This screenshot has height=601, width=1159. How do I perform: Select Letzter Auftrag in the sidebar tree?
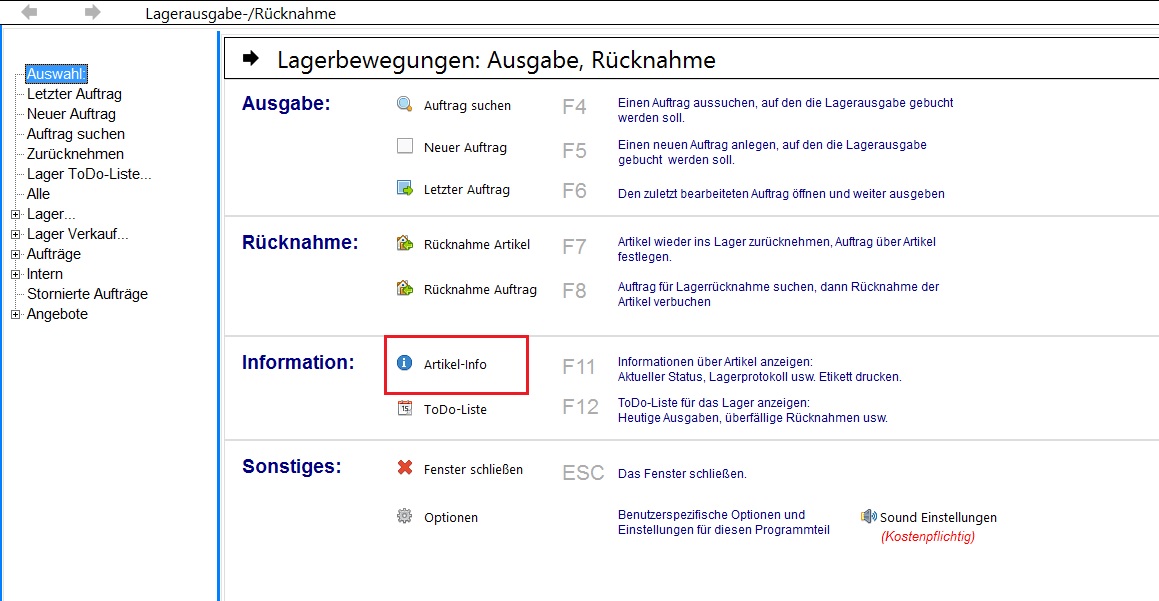[74, 94]
